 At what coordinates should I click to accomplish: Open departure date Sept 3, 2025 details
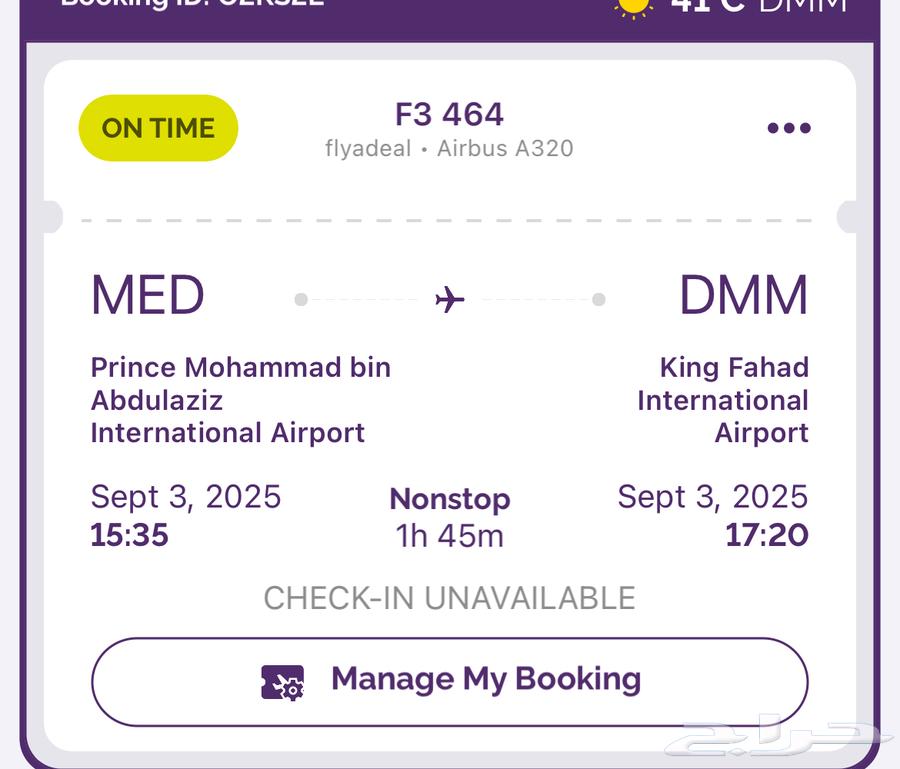185,496
